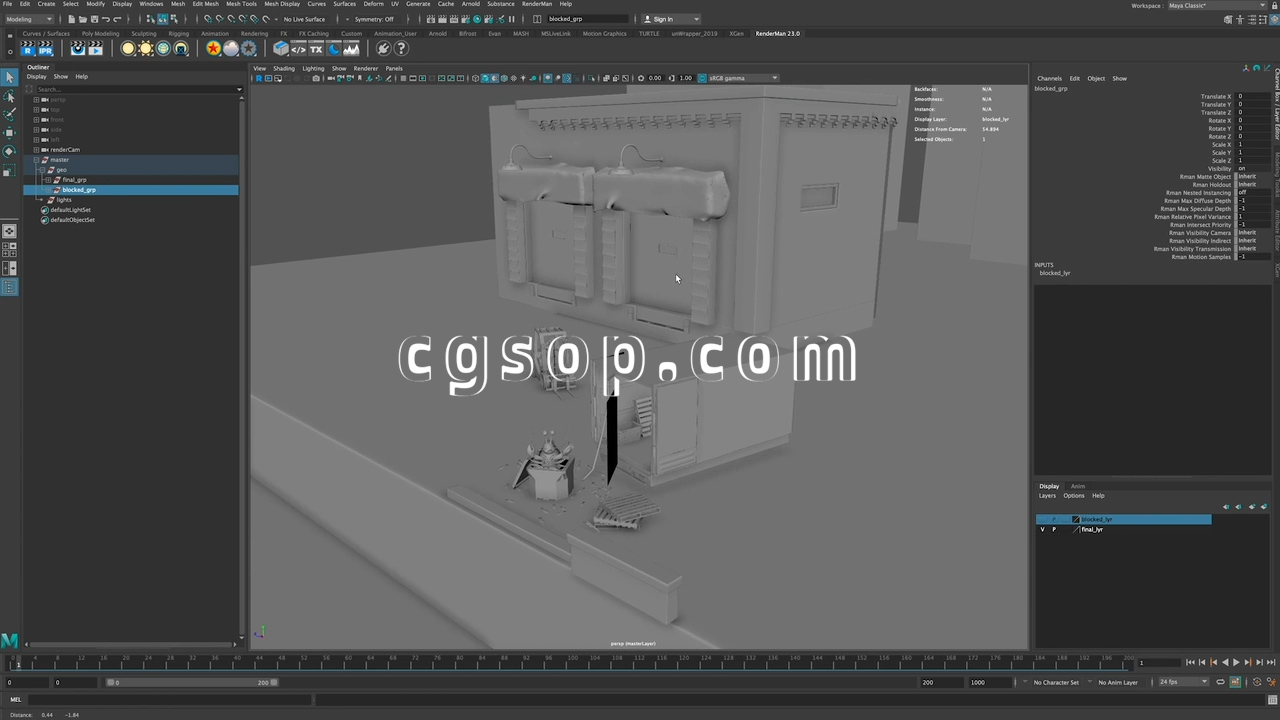Open the viewport Shading menu

click(284, 68)
